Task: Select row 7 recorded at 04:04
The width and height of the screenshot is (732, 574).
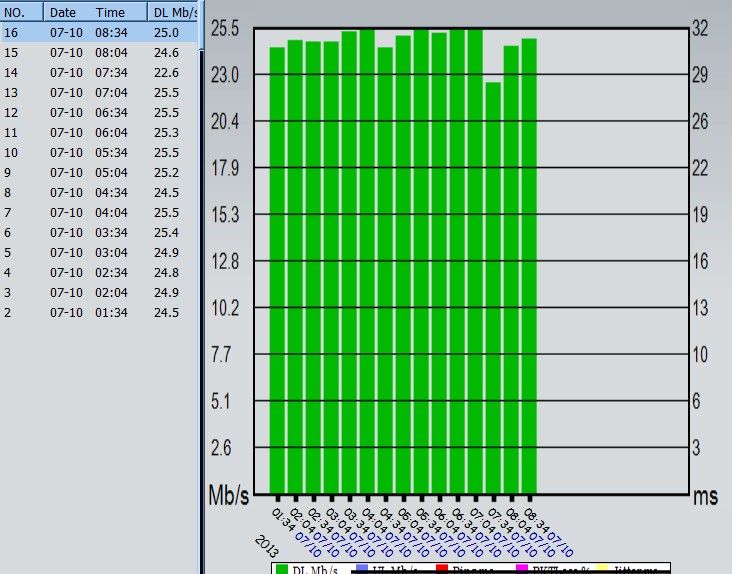Action: click(x=99, y=213)
